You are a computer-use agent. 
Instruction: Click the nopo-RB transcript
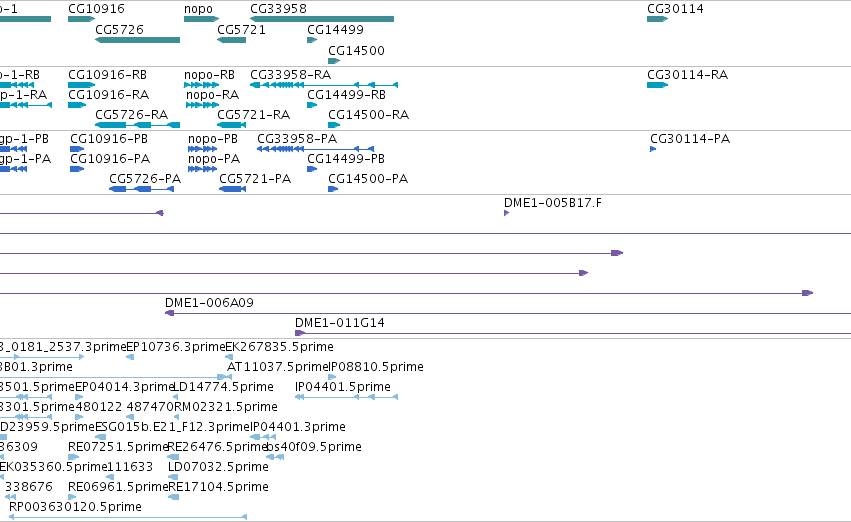[x=201, y=85]
